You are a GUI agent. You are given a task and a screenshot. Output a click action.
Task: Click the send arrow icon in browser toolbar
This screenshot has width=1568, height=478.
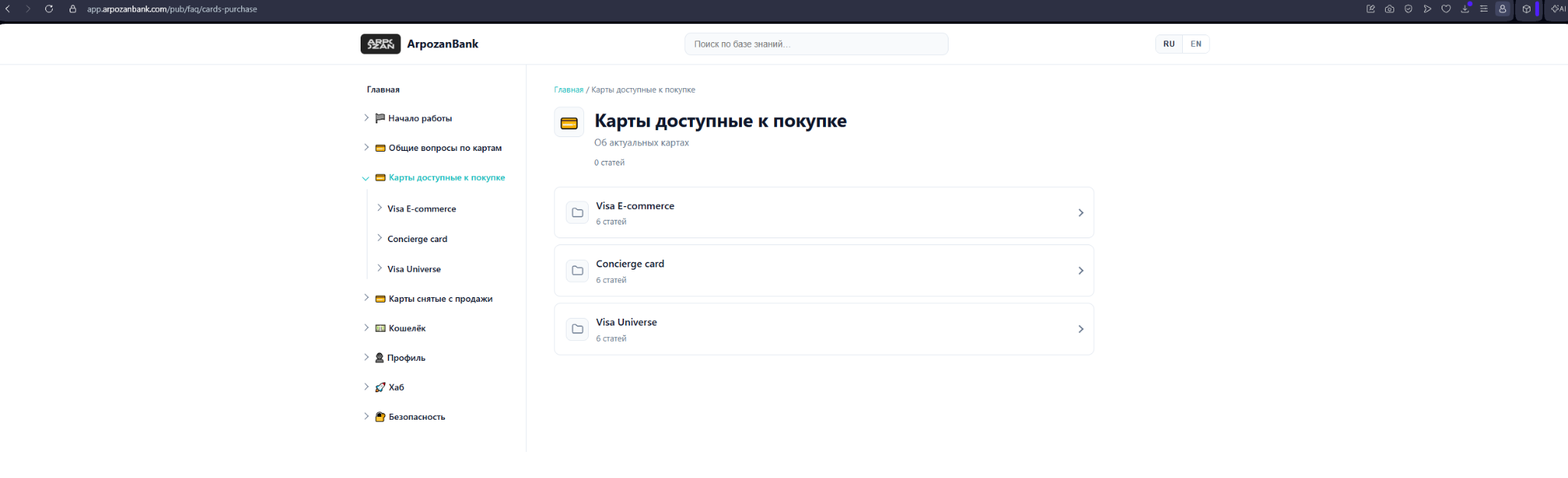[x=1427, y=9]
